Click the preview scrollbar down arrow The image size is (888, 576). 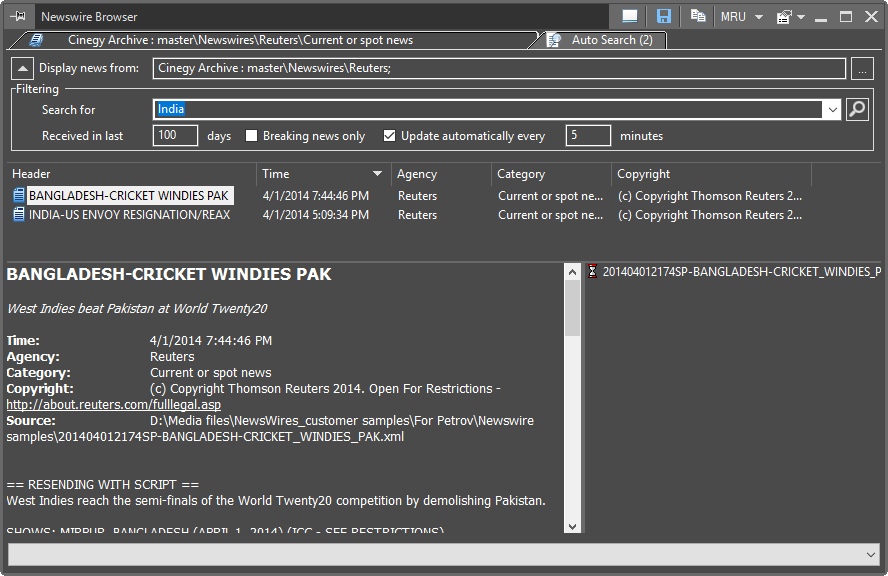[572, 526]
